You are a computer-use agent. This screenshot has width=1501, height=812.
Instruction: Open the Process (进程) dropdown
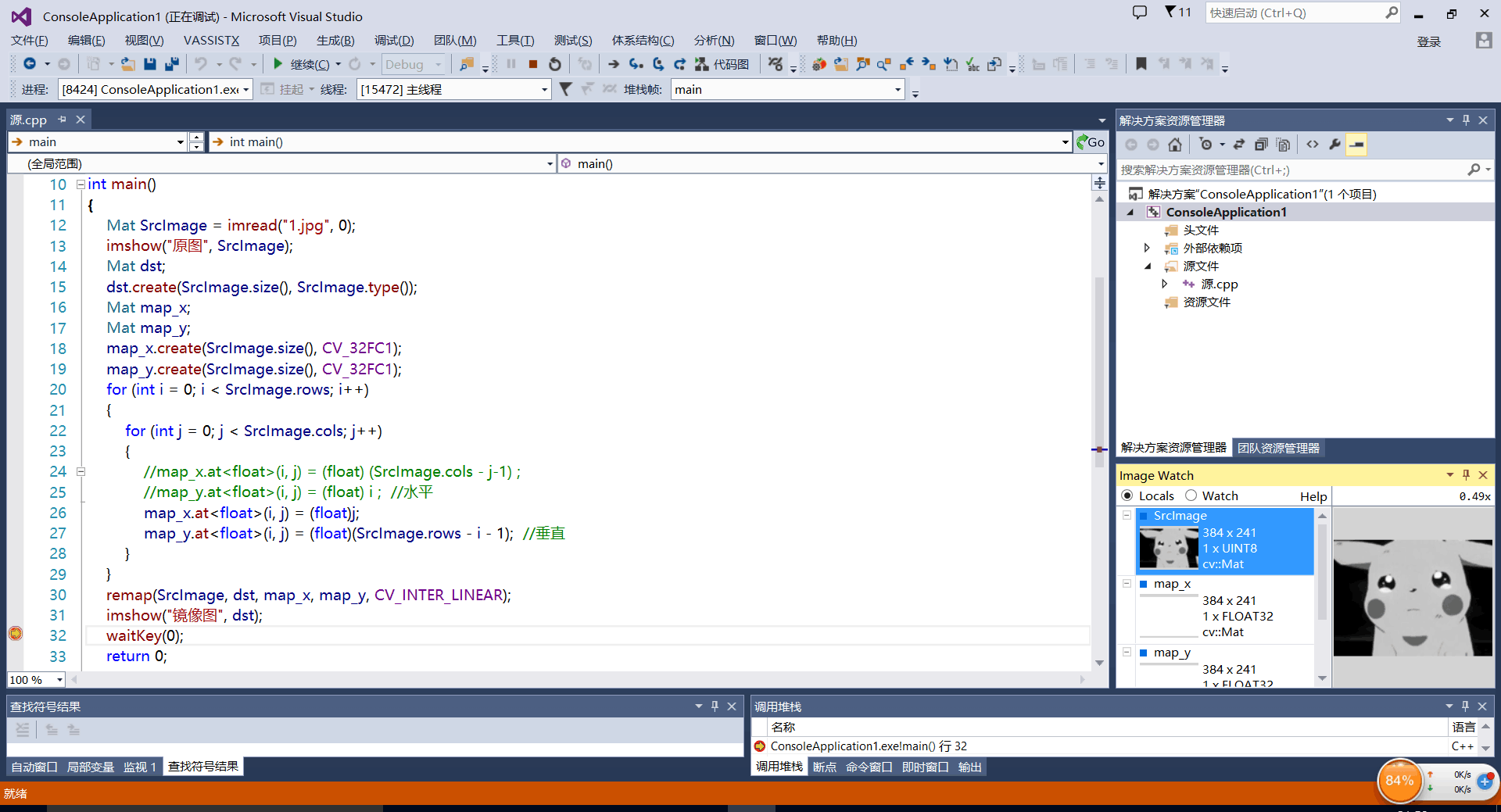click(245, 90)
